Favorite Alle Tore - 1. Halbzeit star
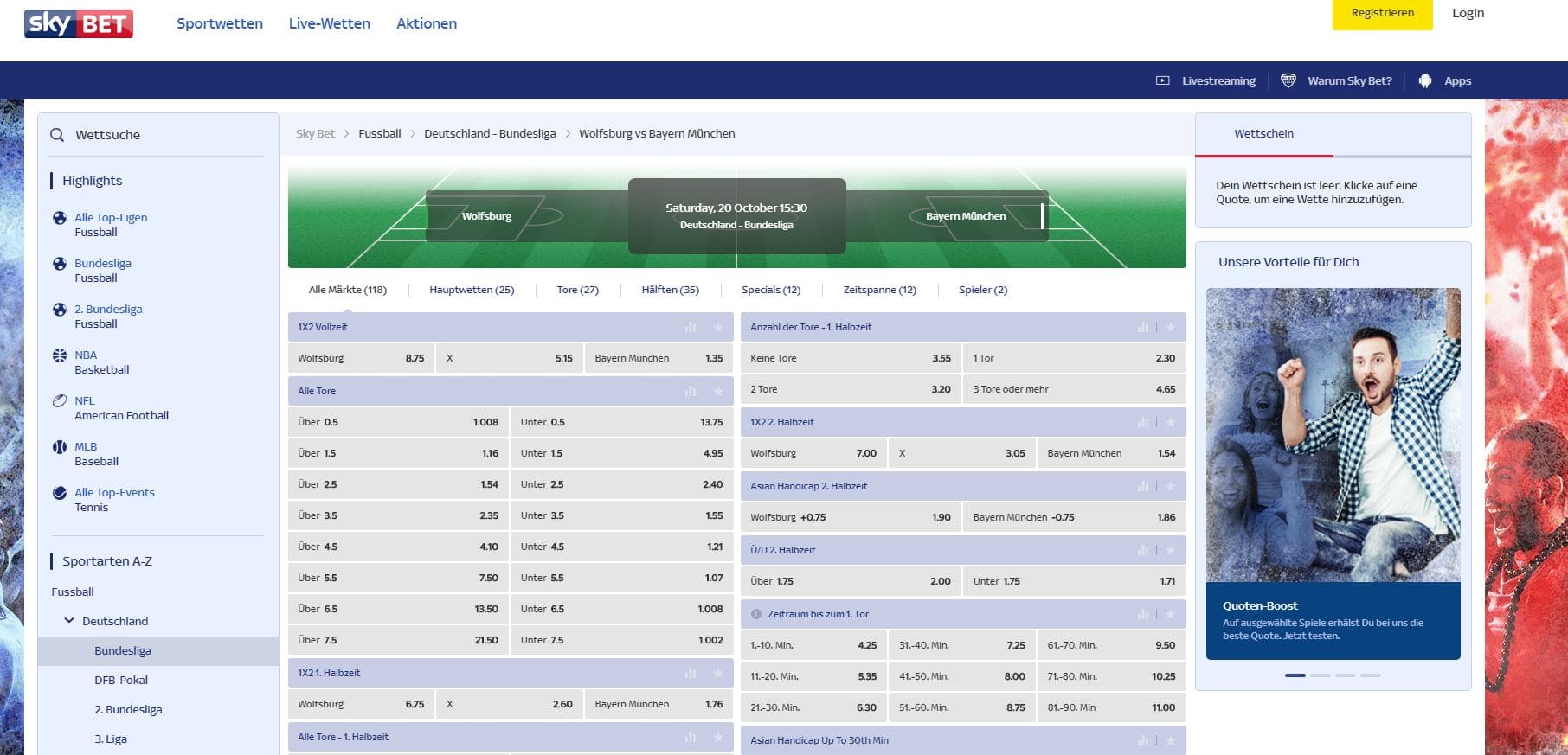 click(718, 737)
